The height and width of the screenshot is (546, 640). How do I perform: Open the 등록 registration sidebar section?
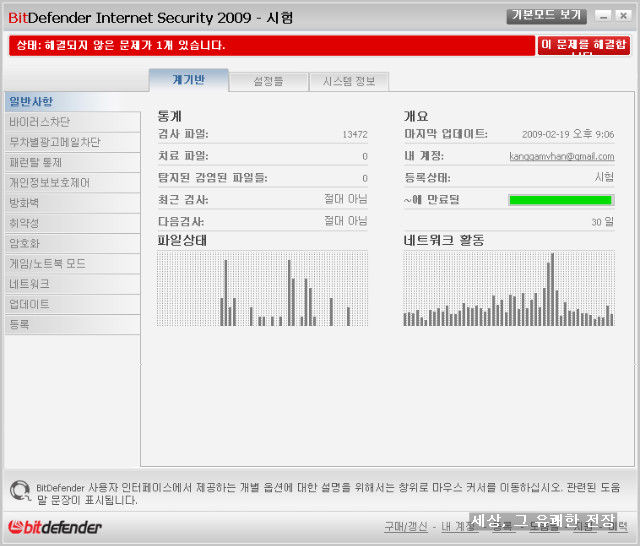tap(73, 325)
